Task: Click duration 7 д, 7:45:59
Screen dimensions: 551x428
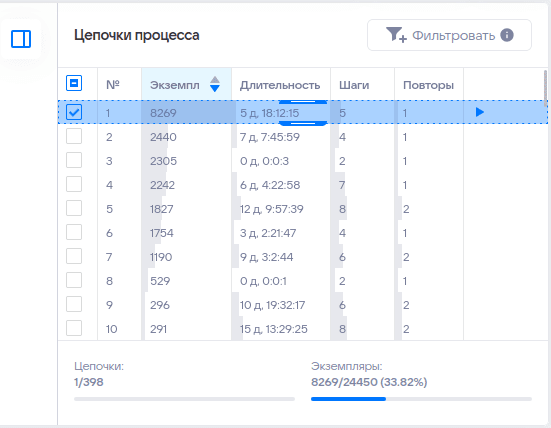Action: click(270, 137)
